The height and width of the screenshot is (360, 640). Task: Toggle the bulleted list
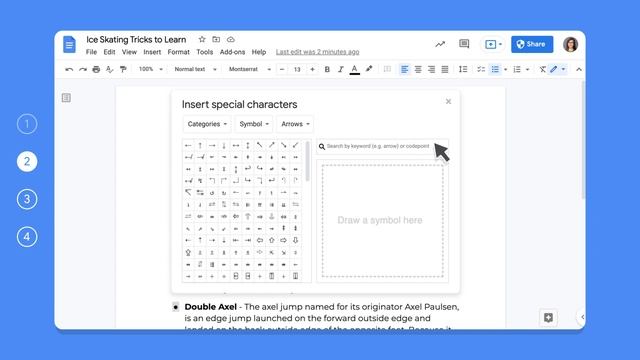[495, 69]
